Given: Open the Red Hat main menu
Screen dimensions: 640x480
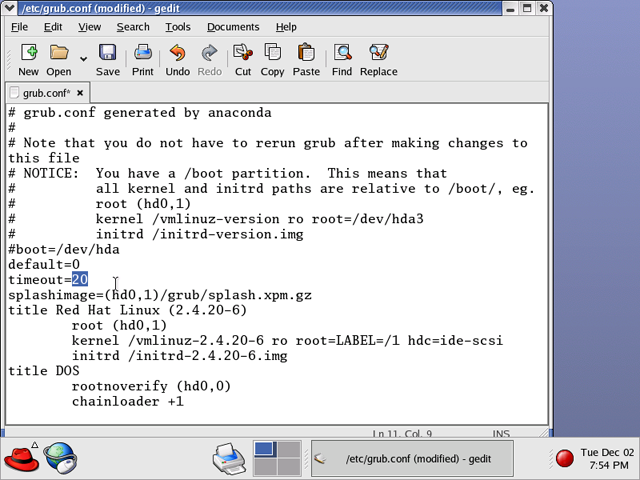Looking at the screenshot, I should click(21, 459).
